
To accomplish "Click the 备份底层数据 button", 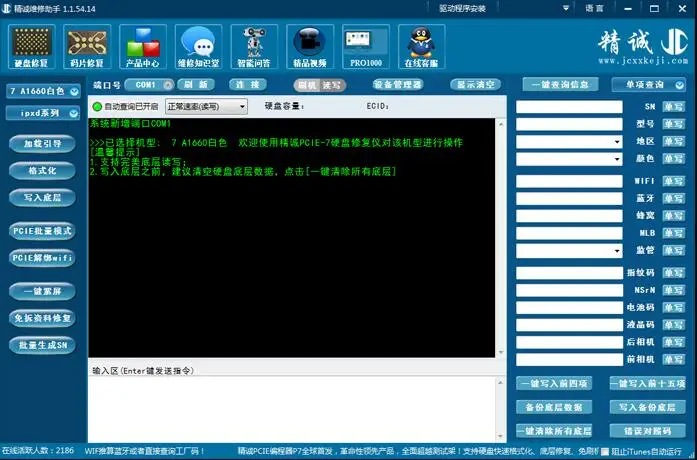I will [554, 407].
